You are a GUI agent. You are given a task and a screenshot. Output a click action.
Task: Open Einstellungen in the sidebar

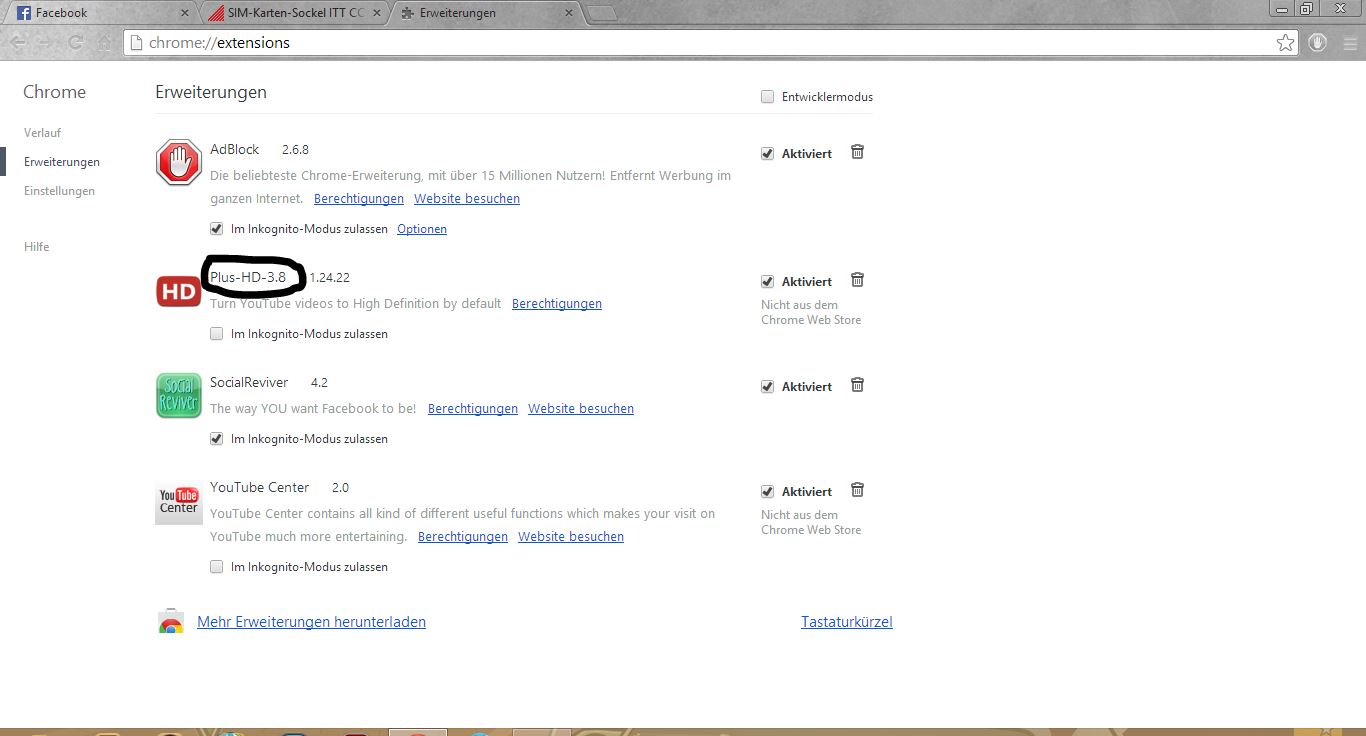(x=59, y=191)
